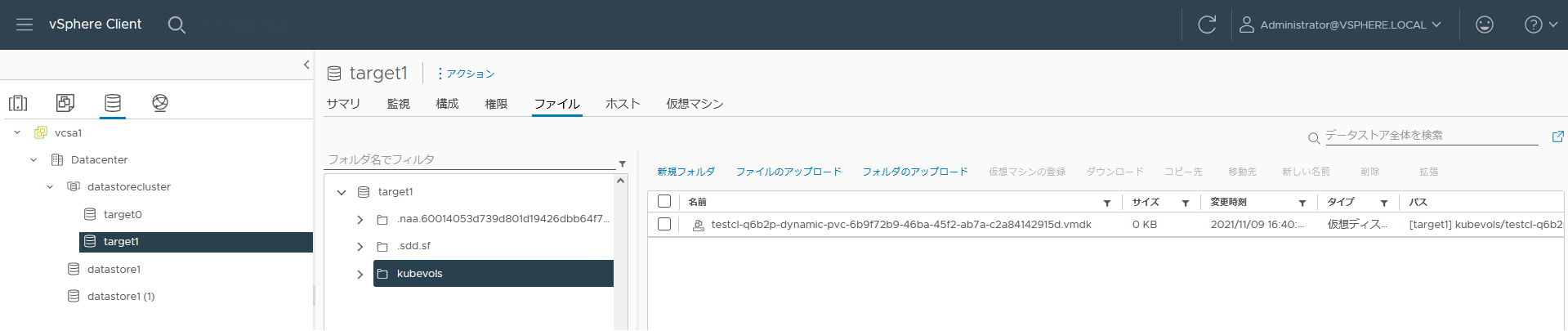Open datastore browser in new window icon

[x=1557, y=136]
